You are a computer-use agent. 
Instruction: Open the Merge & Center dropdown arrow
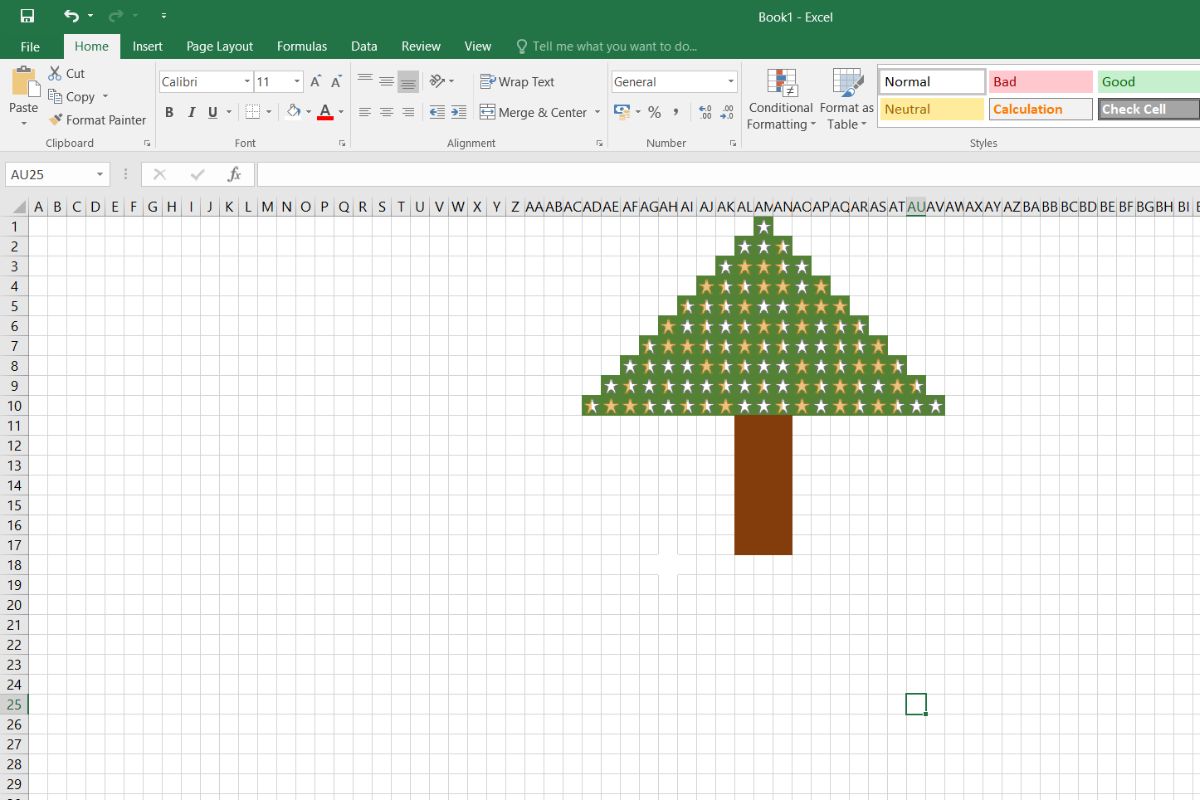click(x=596, y=113)
